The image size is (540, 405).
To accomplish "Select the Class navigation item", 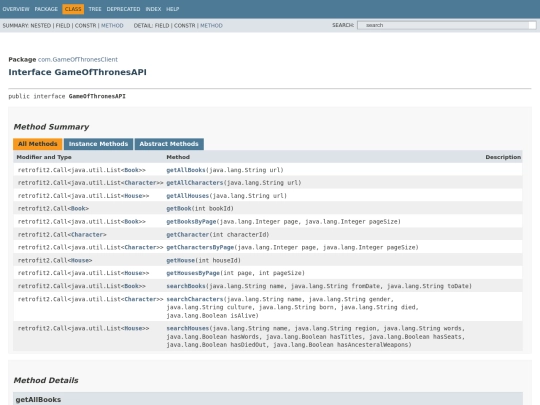I will (73, 9).
